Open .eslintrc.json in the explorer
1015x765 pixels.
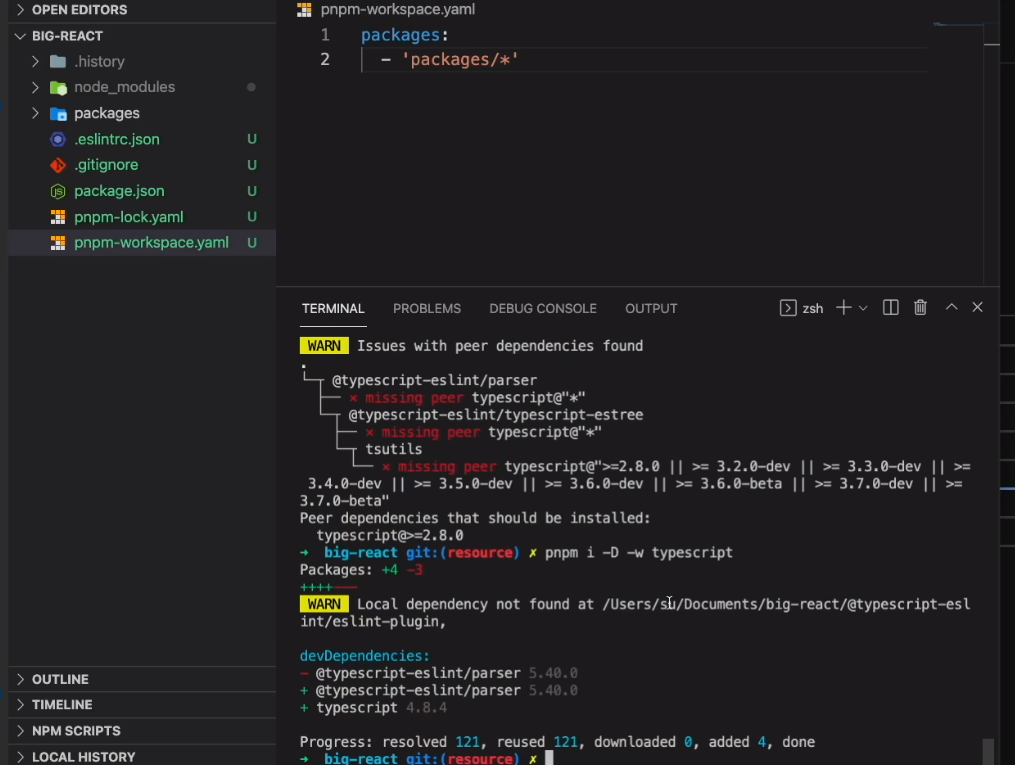pyautogui.click(x=117, y=139)
